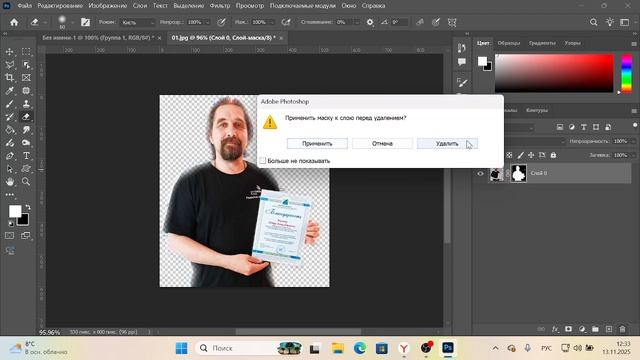This screenshot has height=360, width=640.
Task: Click the smoothing options gear icon
Action: point(370,22)
